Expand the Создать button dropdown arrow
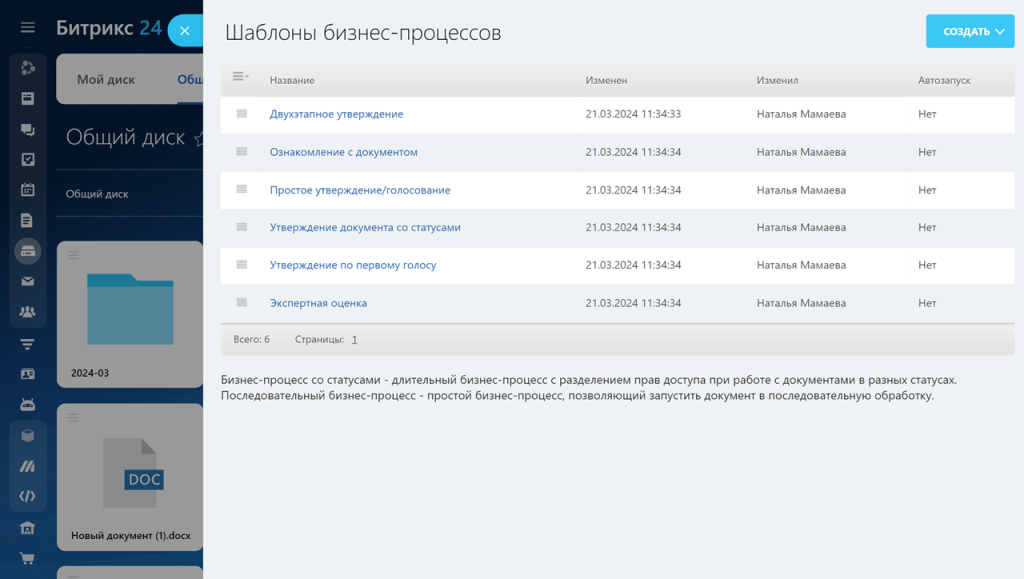Viewport: 1024px width, 579px height. pos(1000,31)
